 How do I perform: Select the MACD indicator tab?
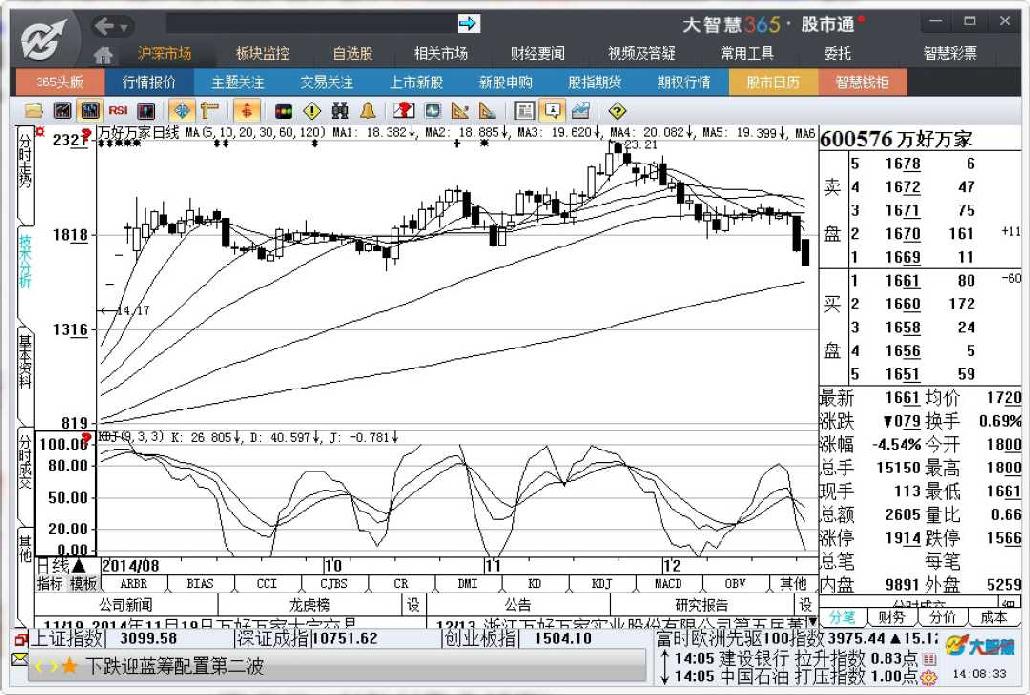coord(668,583)
